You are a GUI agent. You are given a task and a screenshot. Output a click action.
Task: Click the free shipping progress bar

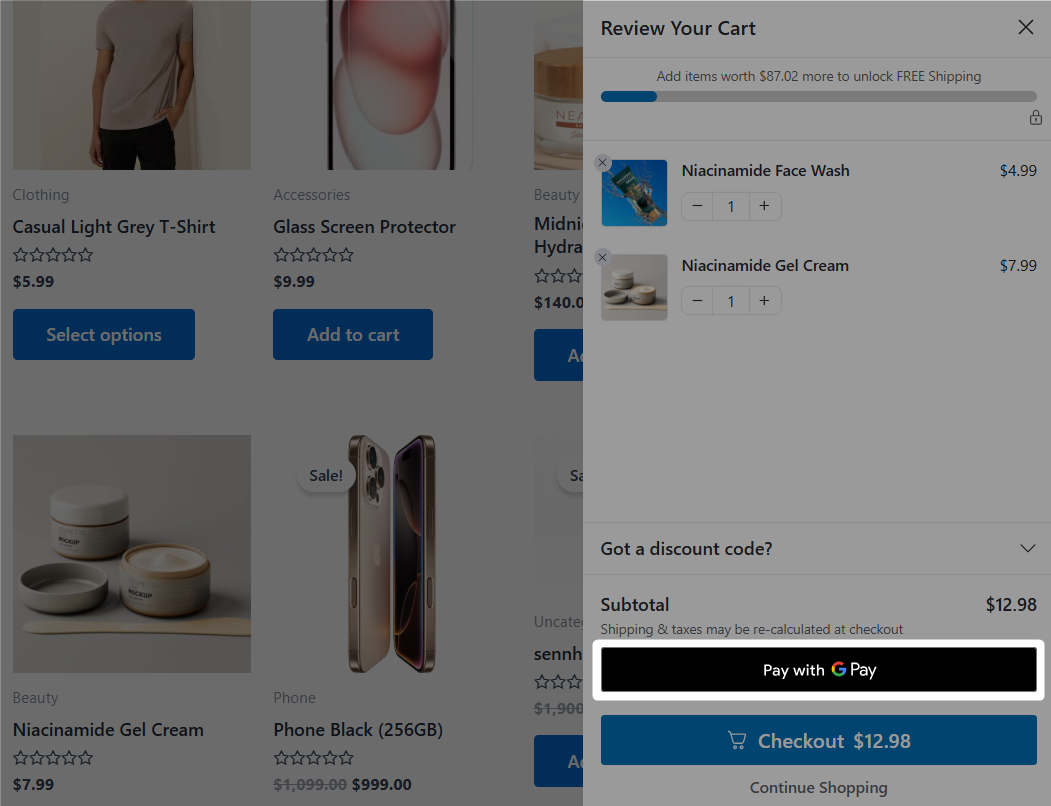pyautogui.click(x=818, y=97)
